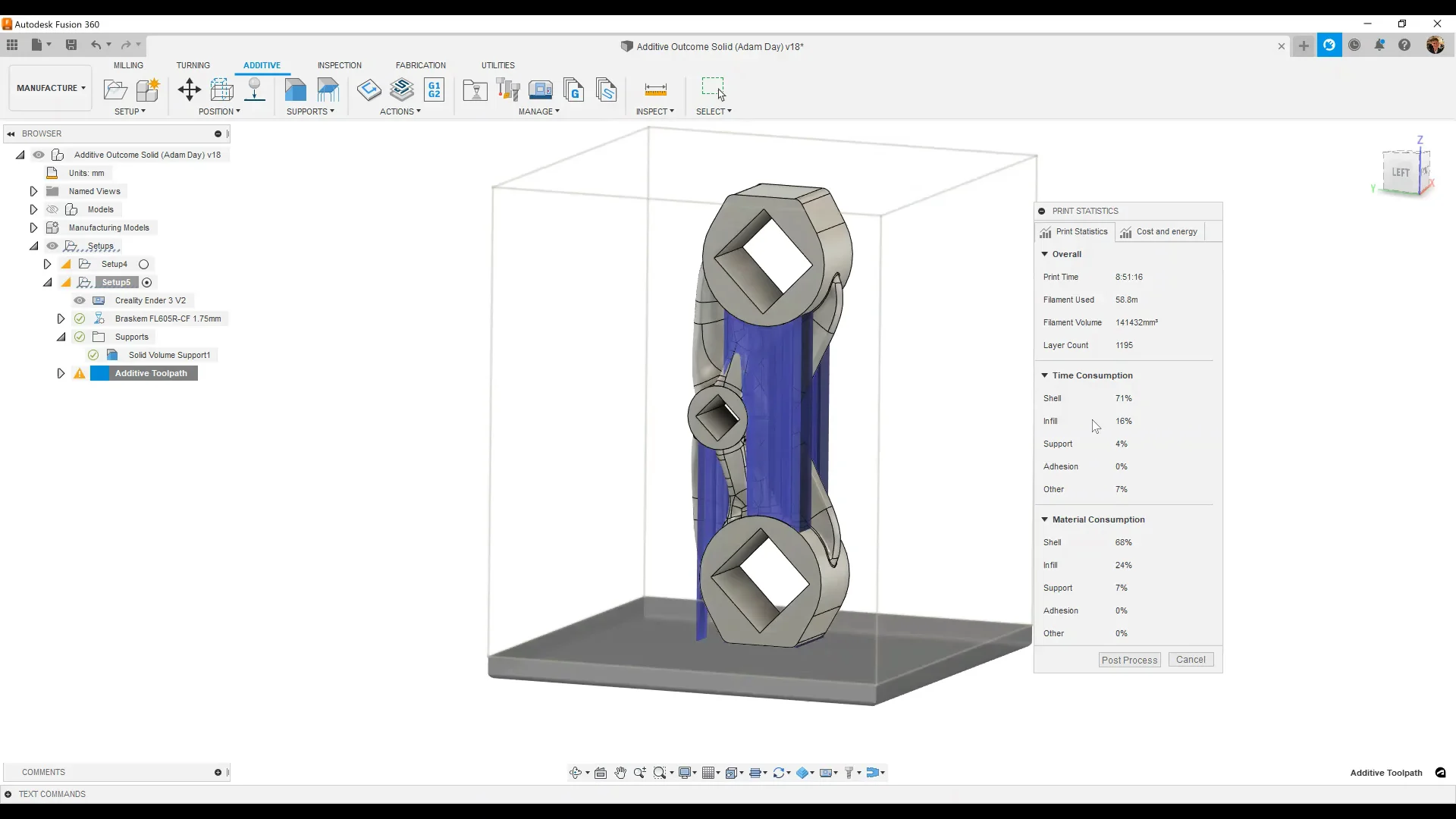This screenshot has height=819, width=1456.
Task: Open the Tool Library icon
Action: point(508,90)
